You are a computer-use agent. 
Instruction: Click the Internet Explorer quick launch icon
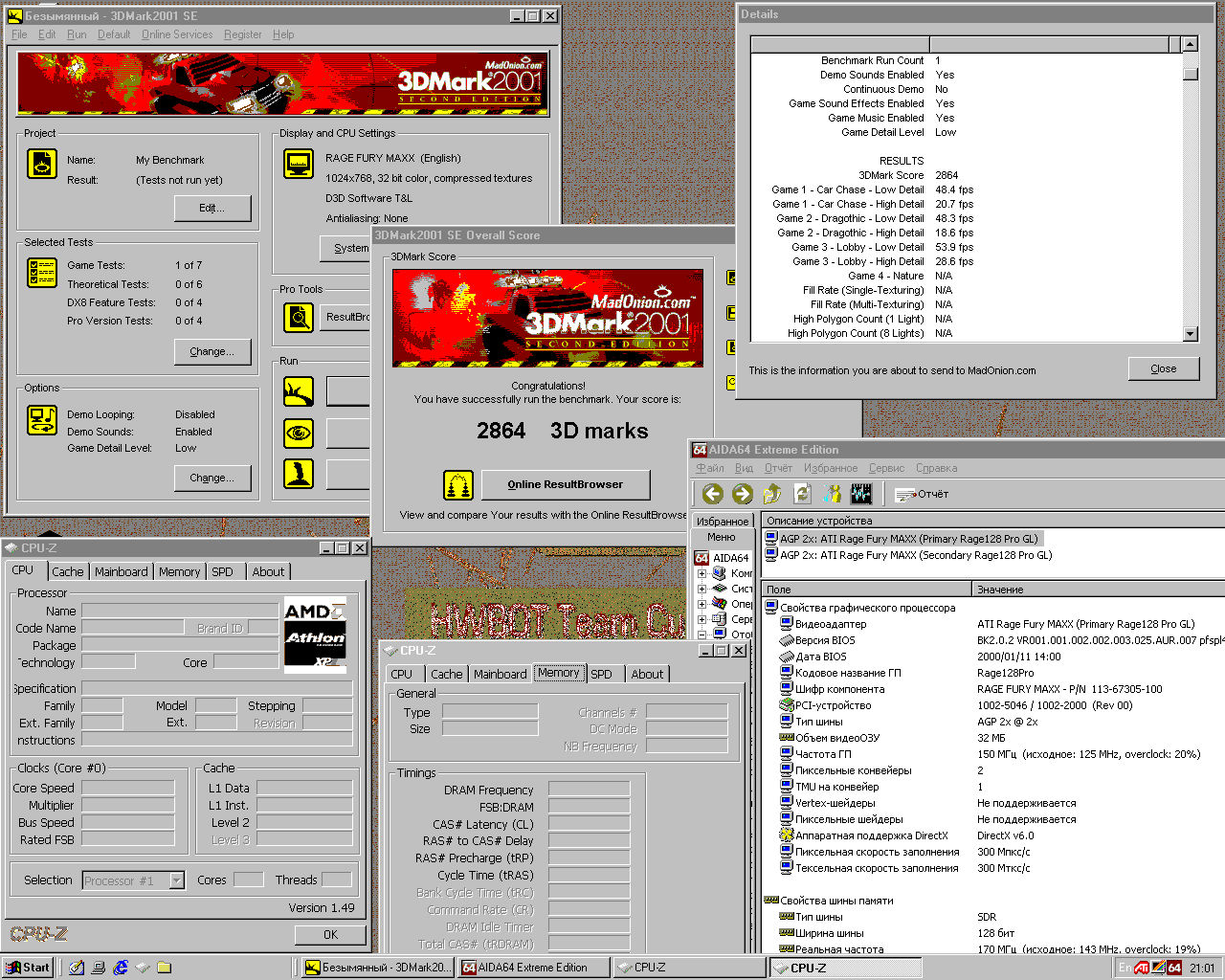121,968
